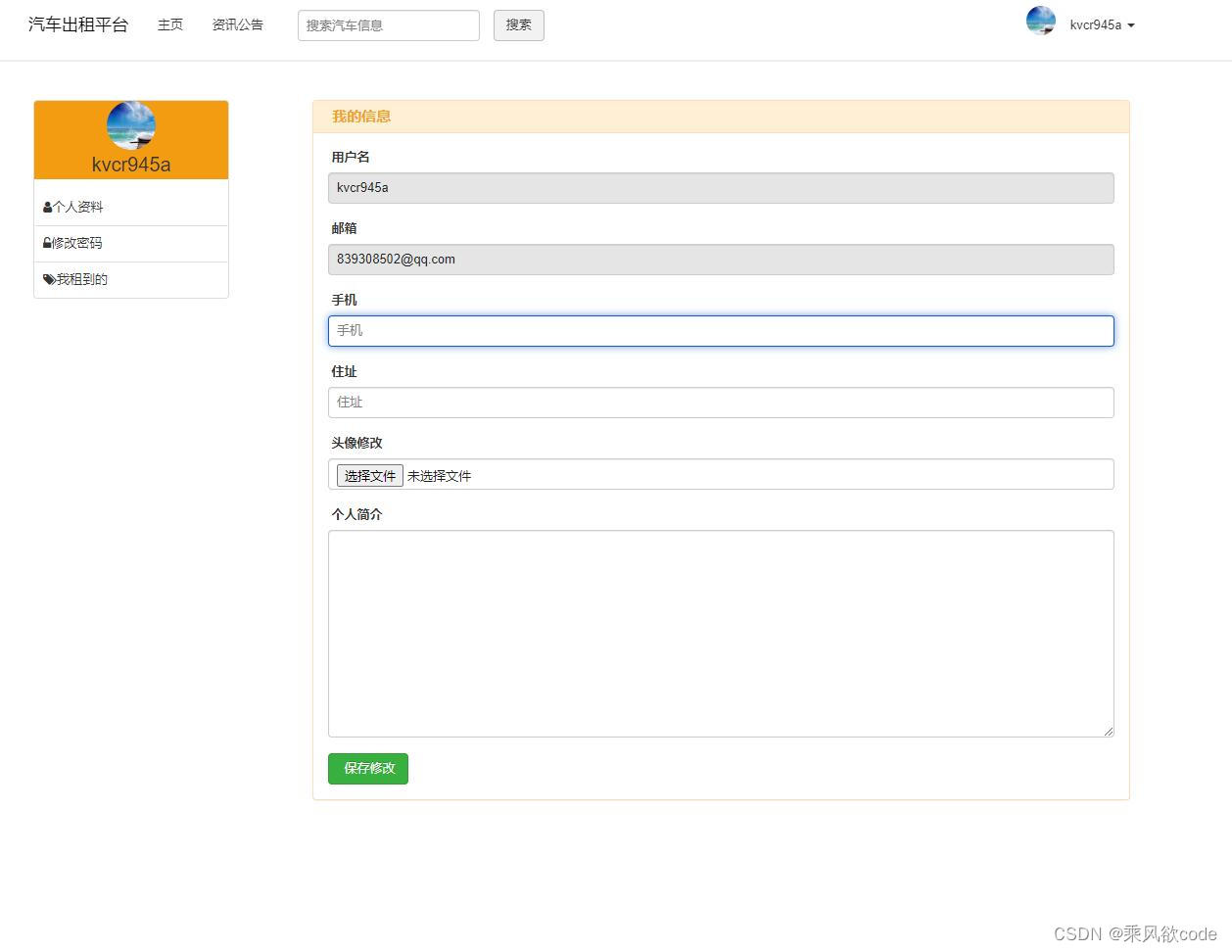1232x952 pixels.
Task: Focus the 住址 input field
Action: pyautogui.click(x=721, y=403)
